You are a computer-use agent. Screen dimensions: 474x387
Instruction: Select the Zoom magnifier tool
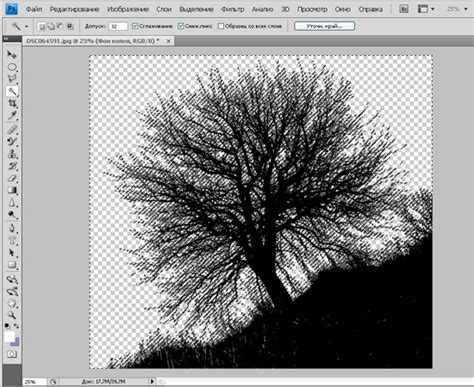click(x=12, y=315)
